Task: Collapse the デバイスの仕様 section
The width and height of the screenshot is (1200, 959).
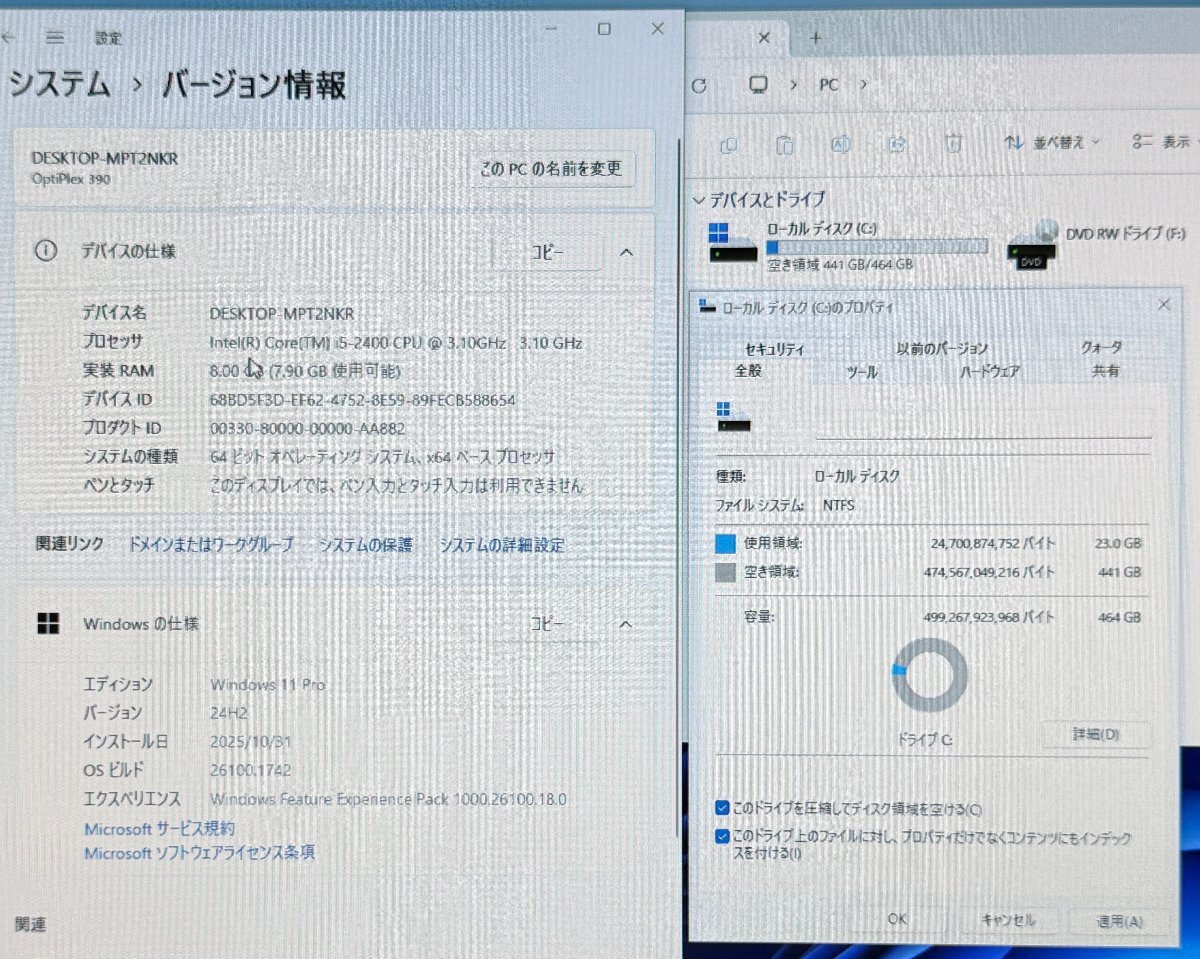Action: [627, 252]
